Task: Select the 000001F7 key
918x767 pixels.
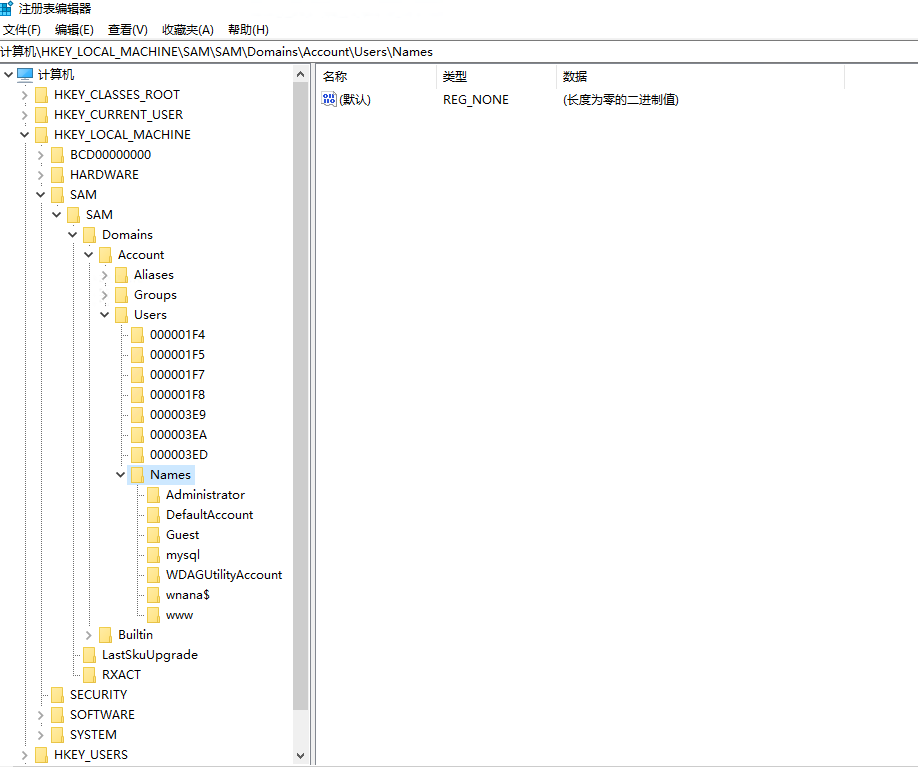Action: click(177, 375)
